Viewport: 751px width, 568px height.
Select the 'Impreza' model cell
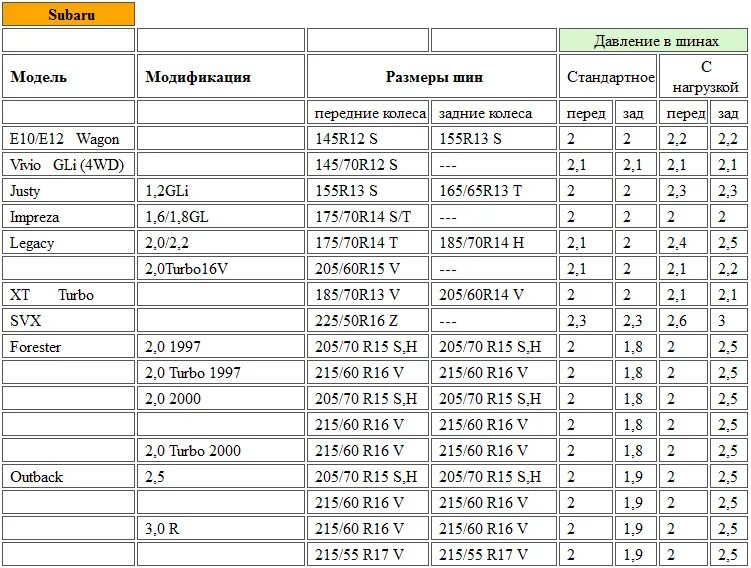click(68, 217)
